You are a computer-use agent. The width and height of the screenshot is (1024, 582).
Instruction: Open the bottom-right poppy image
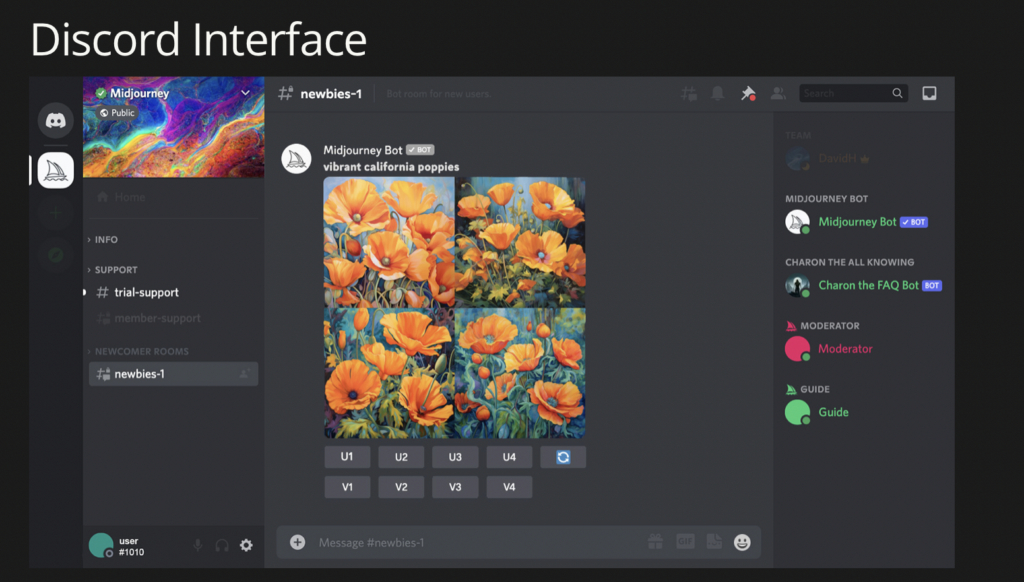520,373
